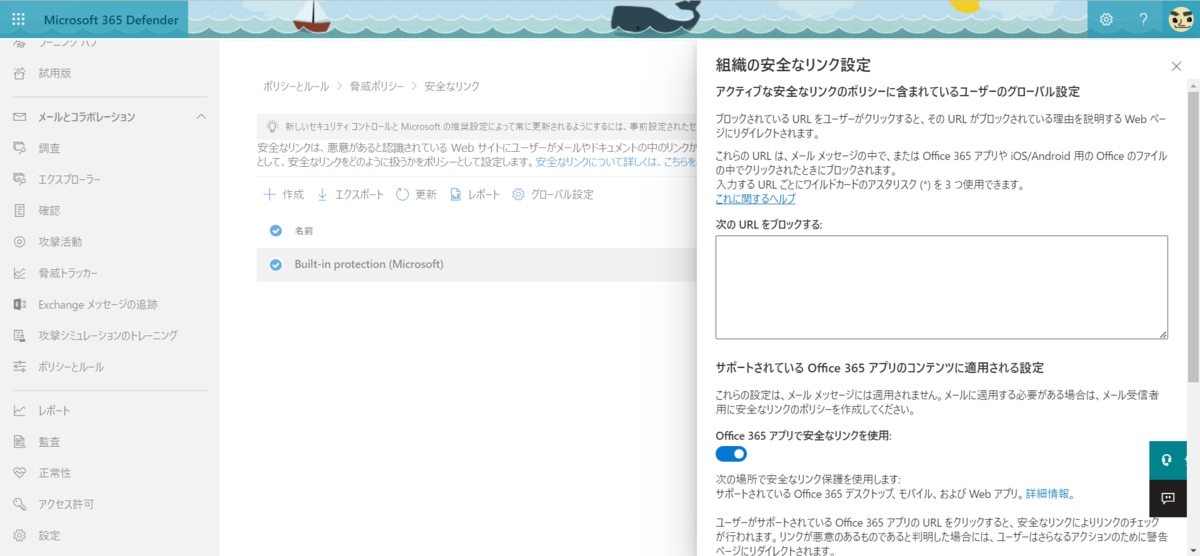Click the 確認 sidebar icon
The width and height of the screenshot is (1200, 556).
[19, 210]
